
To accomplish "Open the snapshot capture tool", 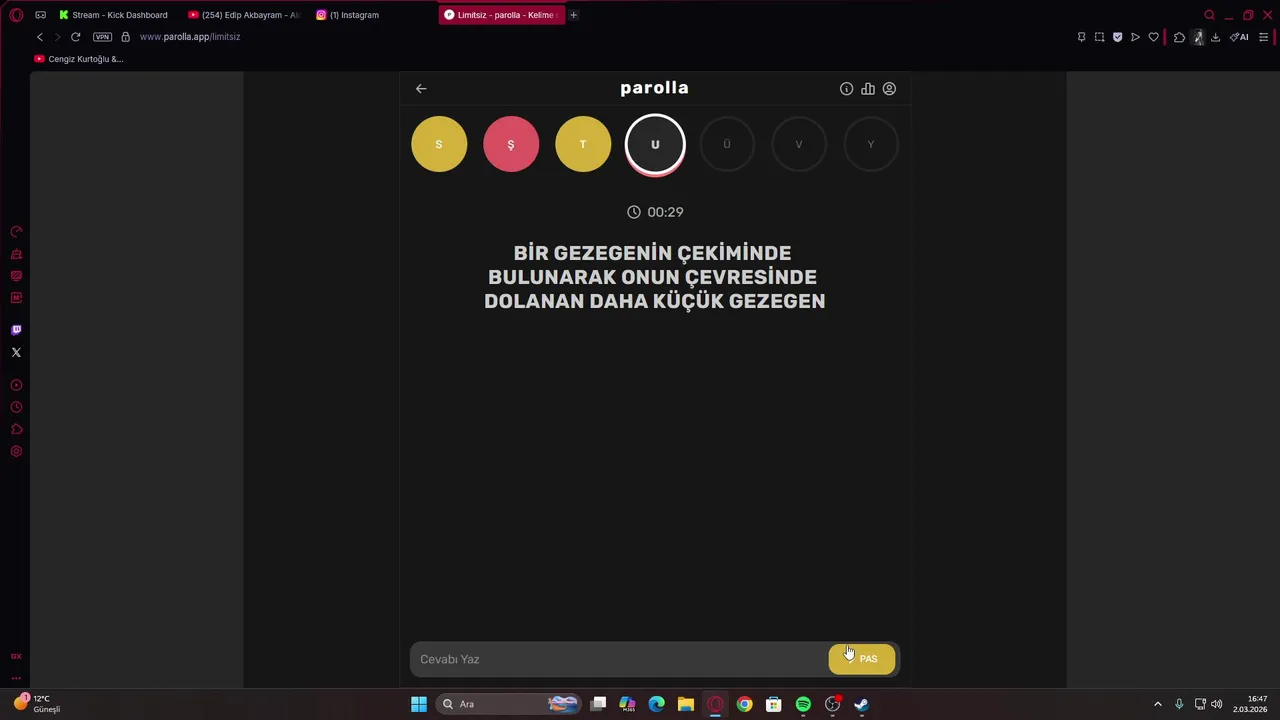I will pyautogui.click(x=1099, y=37).
